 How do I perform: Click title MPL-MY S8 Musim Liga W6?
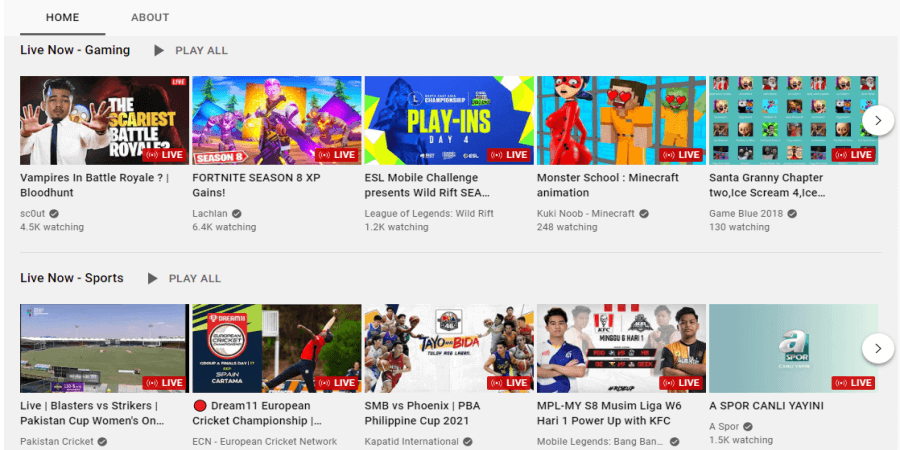pos(609,413)
